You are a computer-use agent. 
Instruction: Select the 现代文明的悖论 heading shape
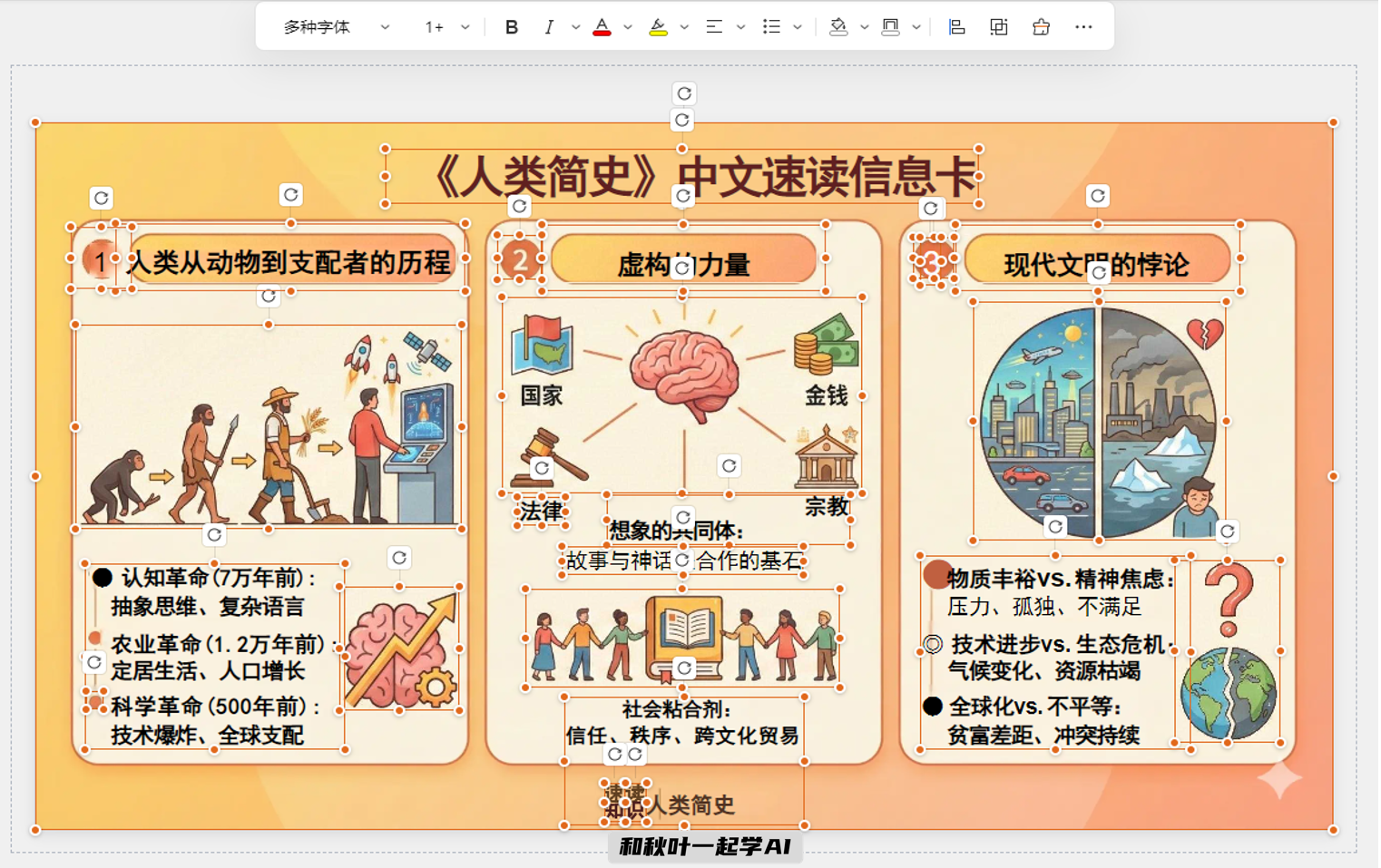click(1098, 260)
